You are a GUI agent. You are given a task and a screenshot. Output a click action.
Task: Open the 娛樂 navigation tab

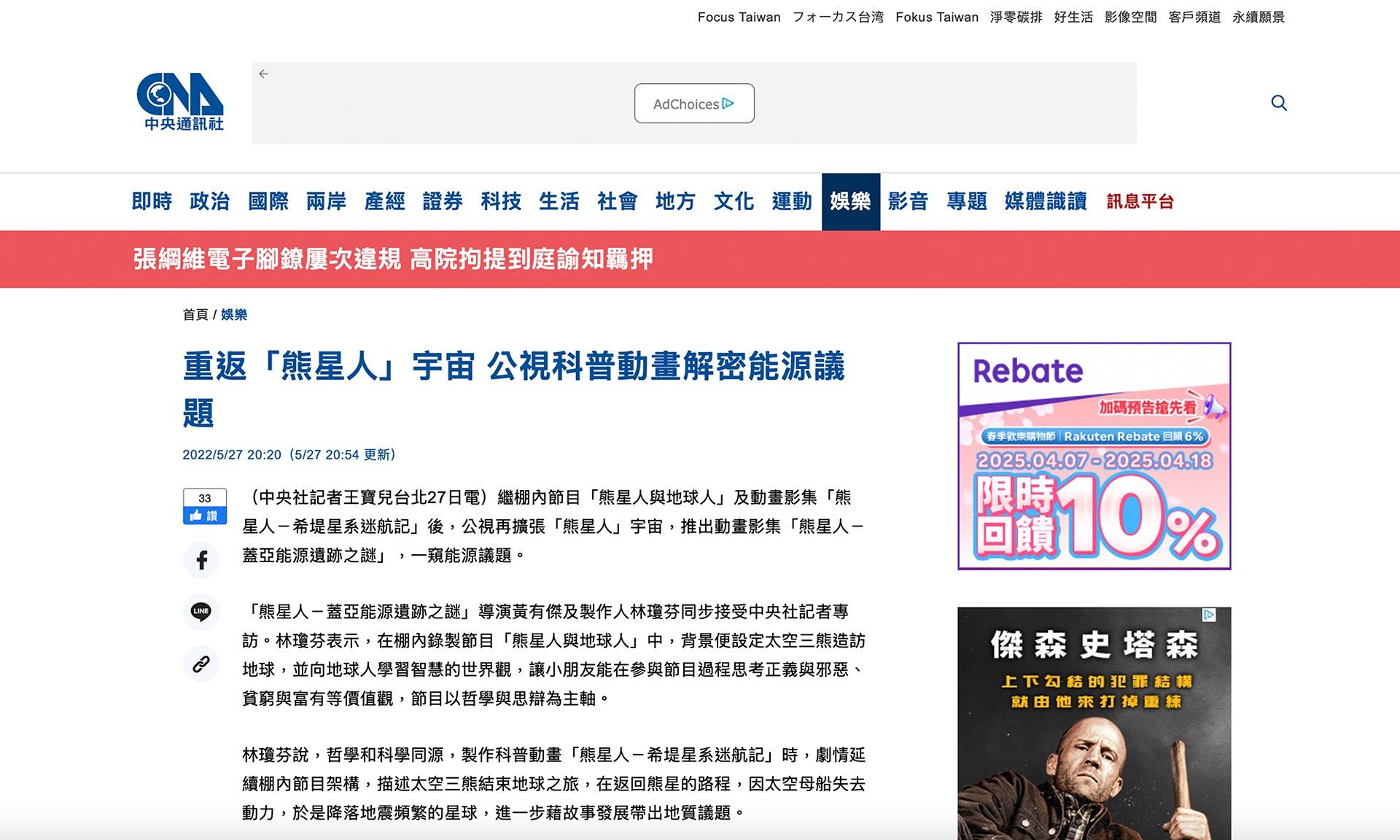pos(850,201)
